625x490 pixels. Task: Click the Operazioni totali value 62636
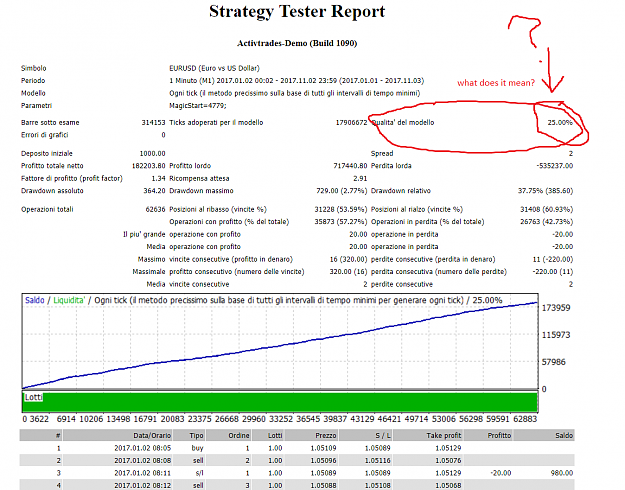click(x=155, y=209)
